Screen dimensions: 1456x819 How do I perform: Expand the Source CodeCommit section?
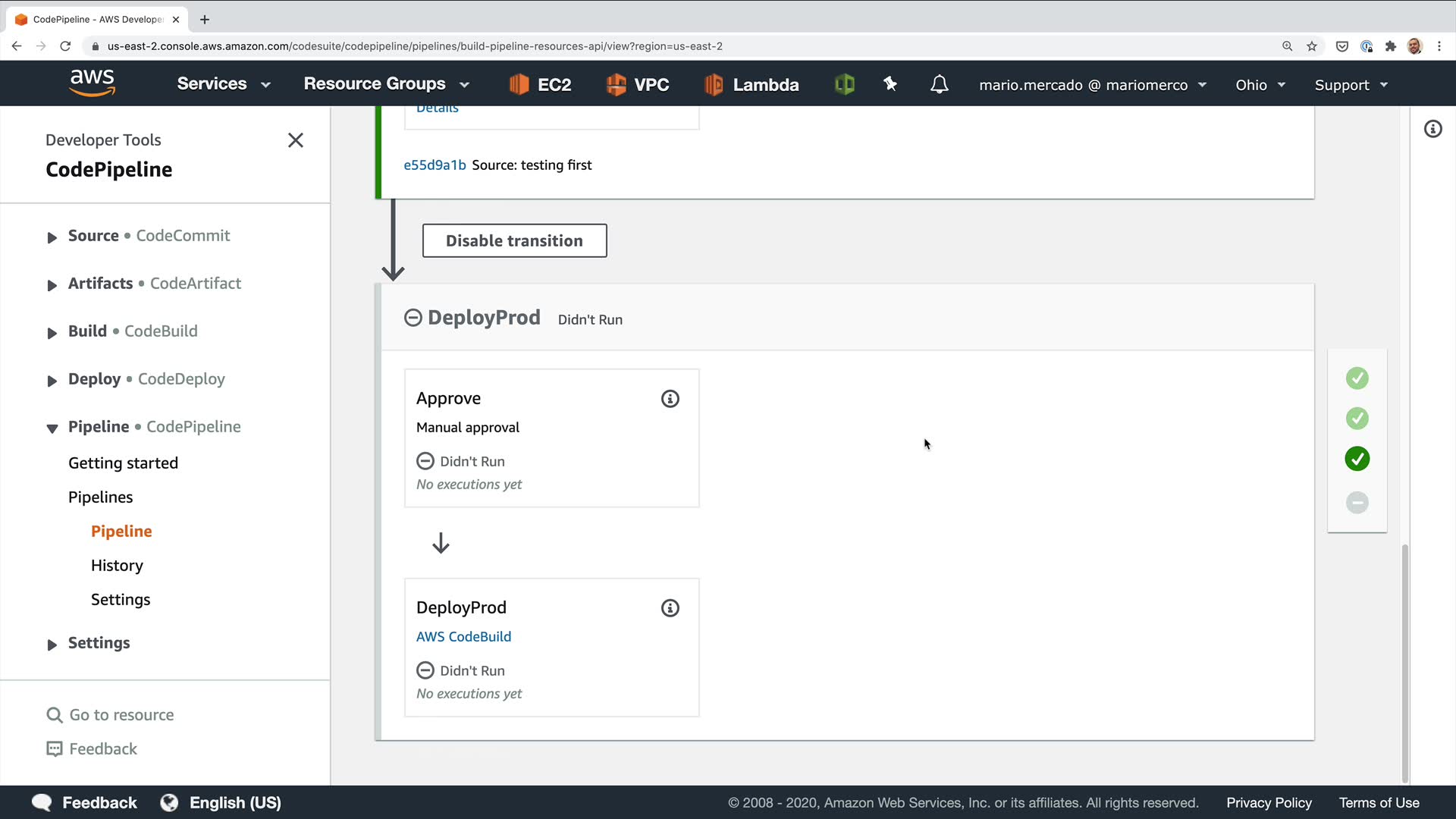52,237
